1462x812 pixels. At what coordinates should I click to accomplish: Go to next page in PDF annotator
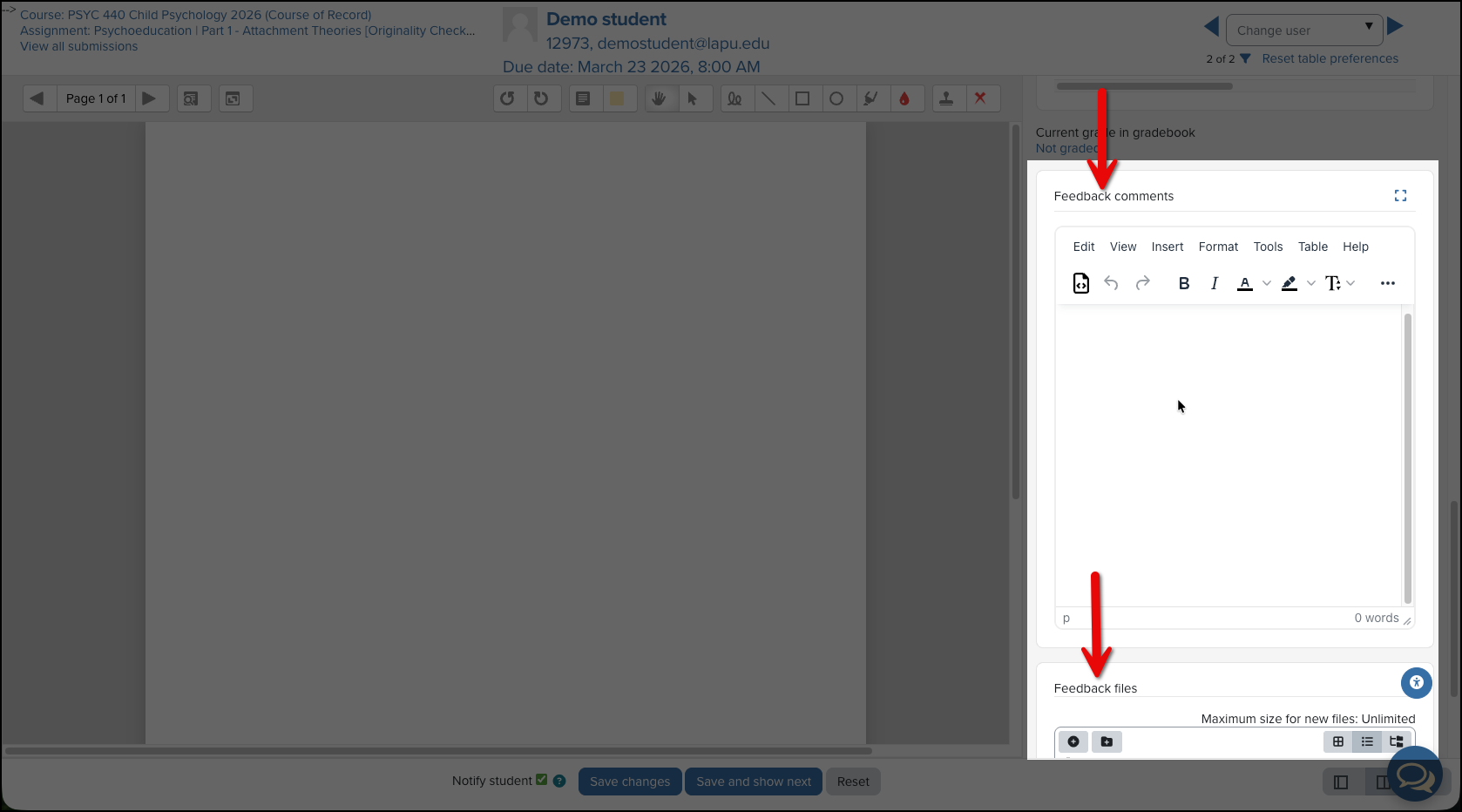[150, 98]
